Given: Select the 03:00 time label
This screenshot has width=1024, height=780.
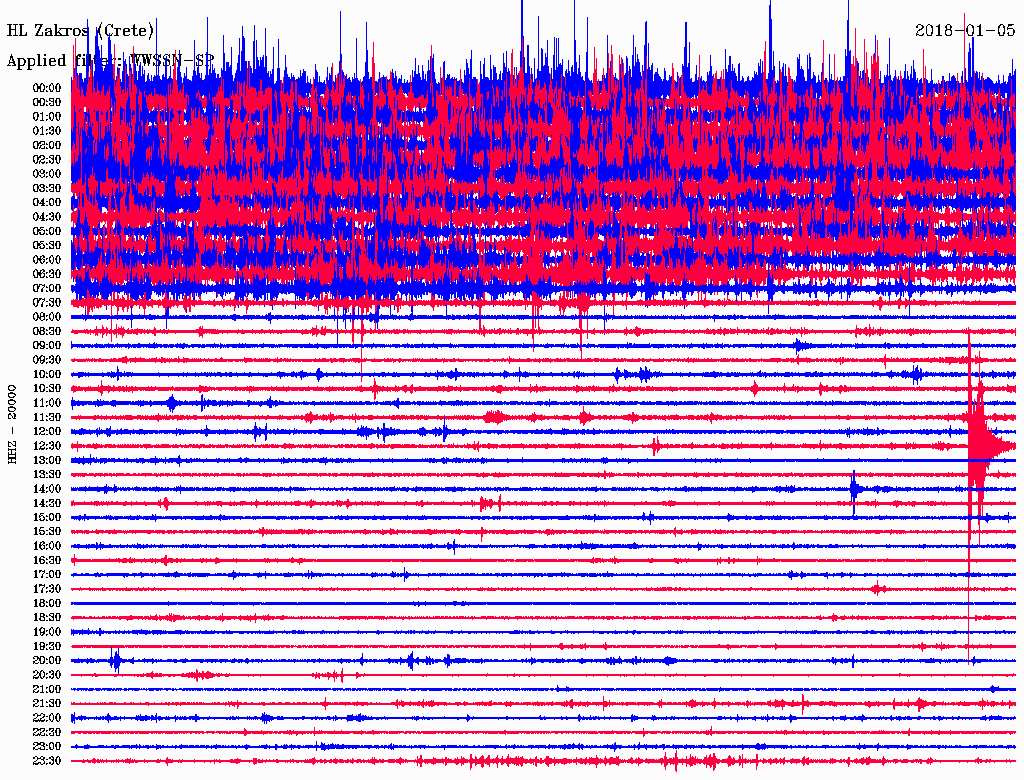Looking at the screenshot, I should tap(47, 174).
